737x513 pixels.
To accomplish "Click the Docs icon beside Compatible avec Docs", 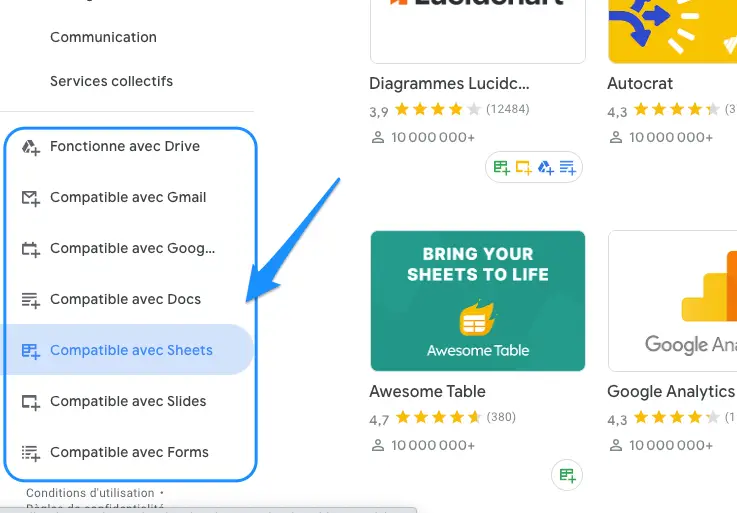I will click(31, 300).
